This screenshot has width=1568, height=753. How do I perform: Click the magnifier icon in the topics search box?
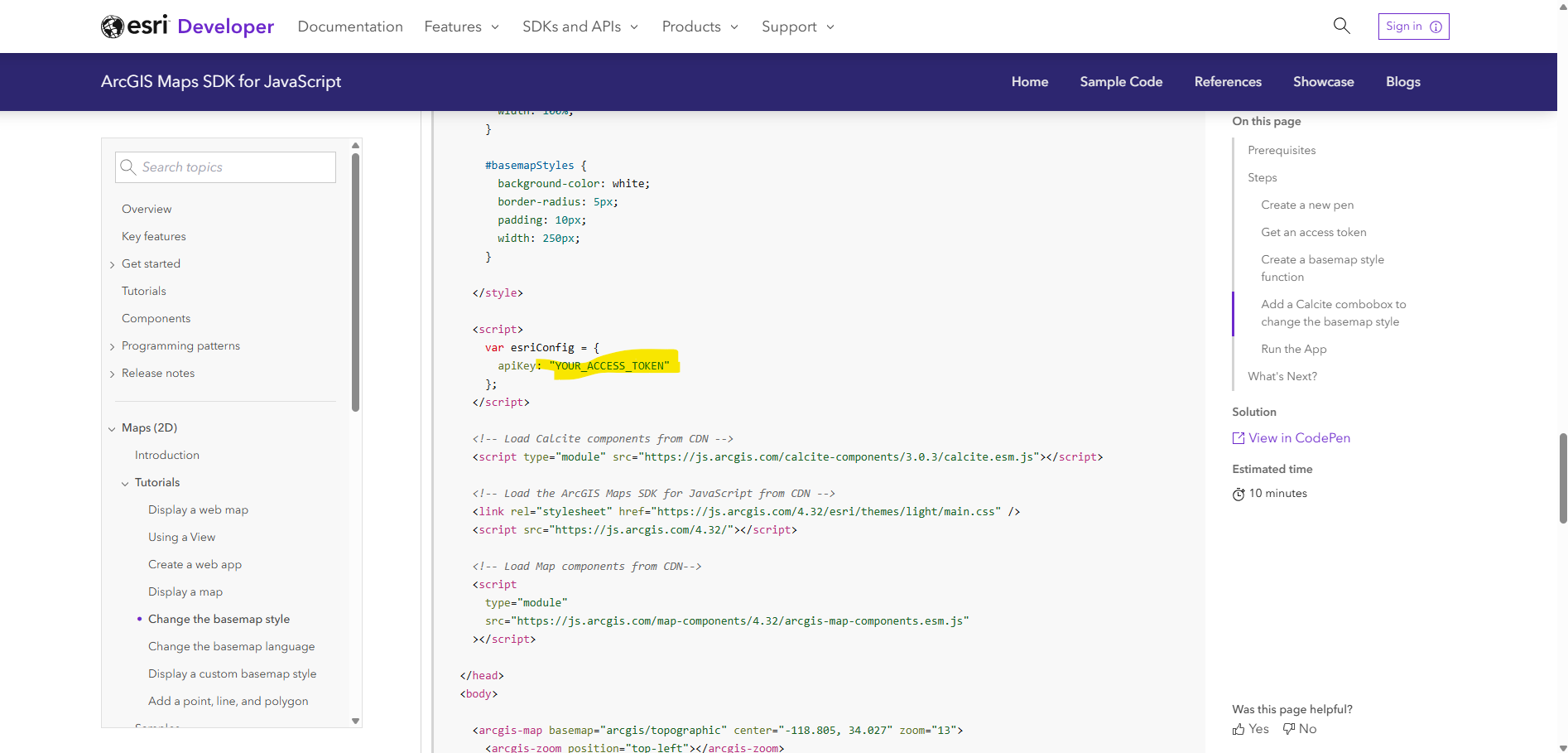[129, 167]
